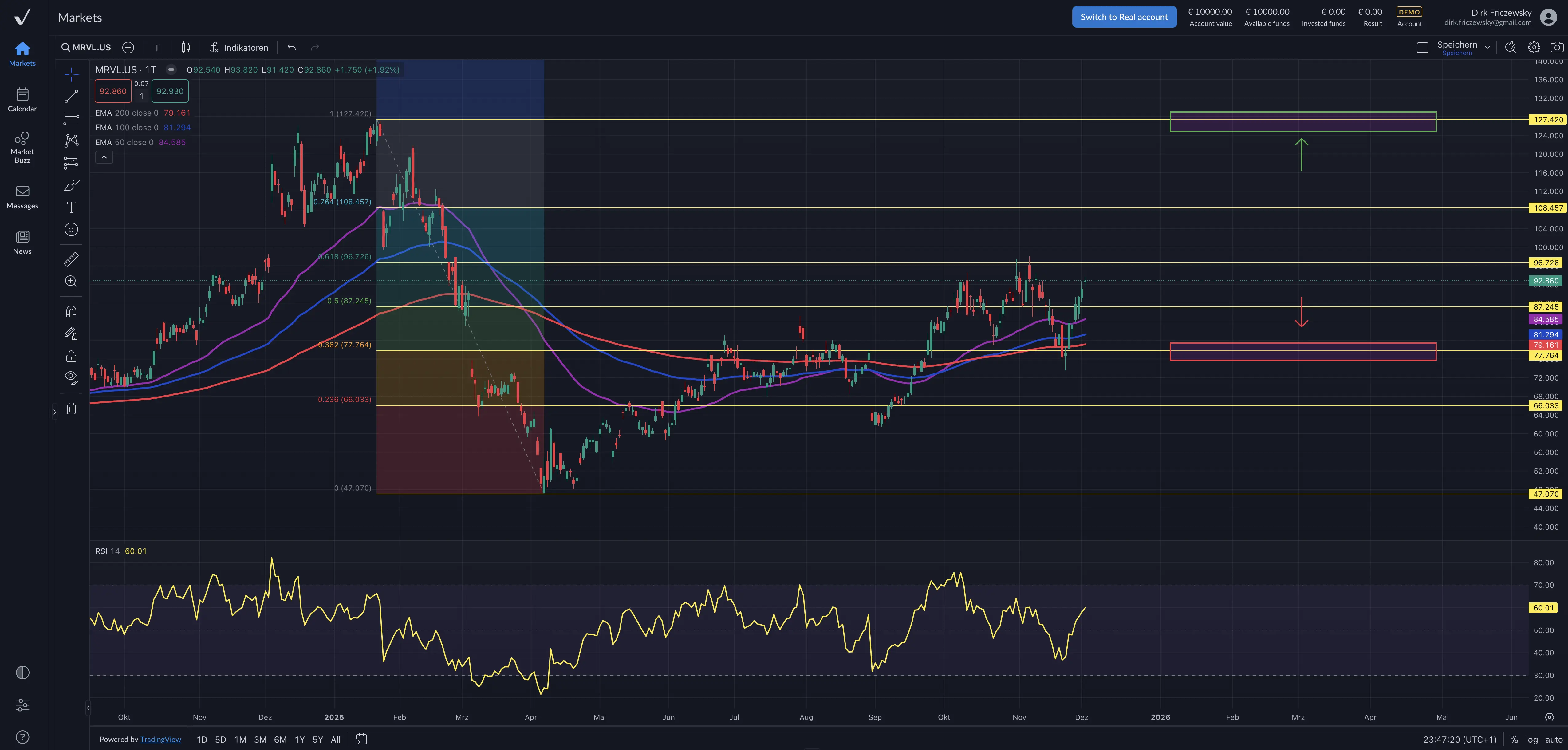Toggle auto scale on price axis
The width and height of the screenshot is (1568, 750).
point(1554,739)
